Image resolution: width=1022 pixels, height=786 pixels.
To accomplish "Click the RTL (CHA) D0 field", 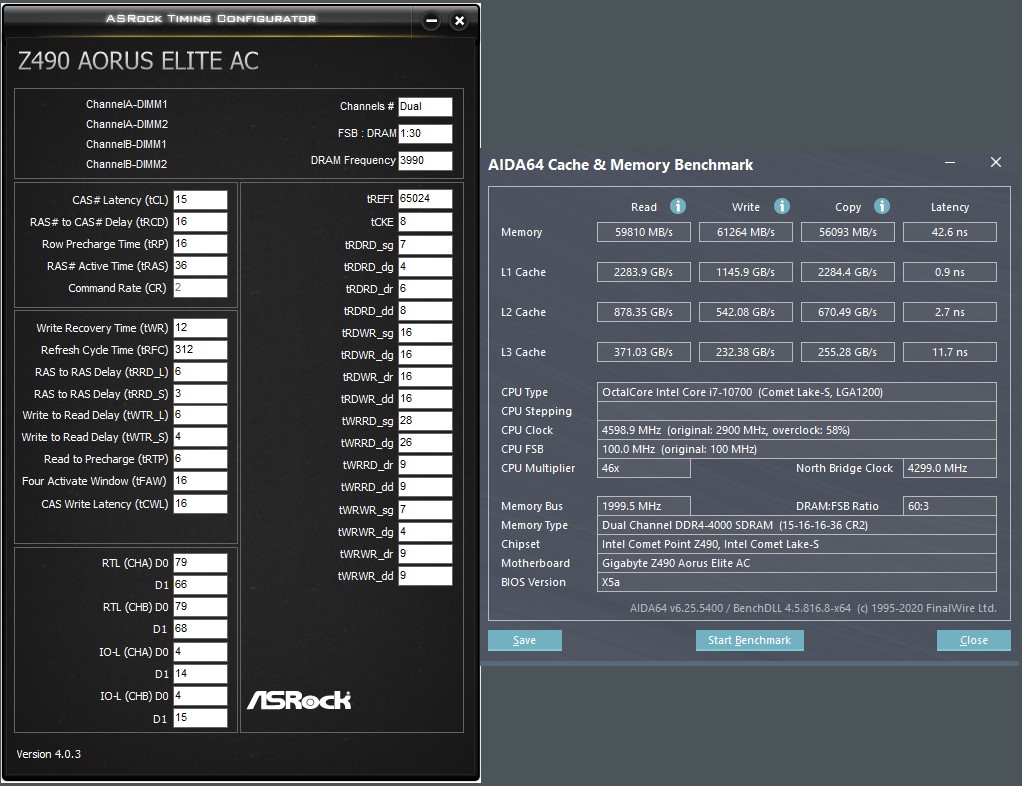I will click(200, 563).
